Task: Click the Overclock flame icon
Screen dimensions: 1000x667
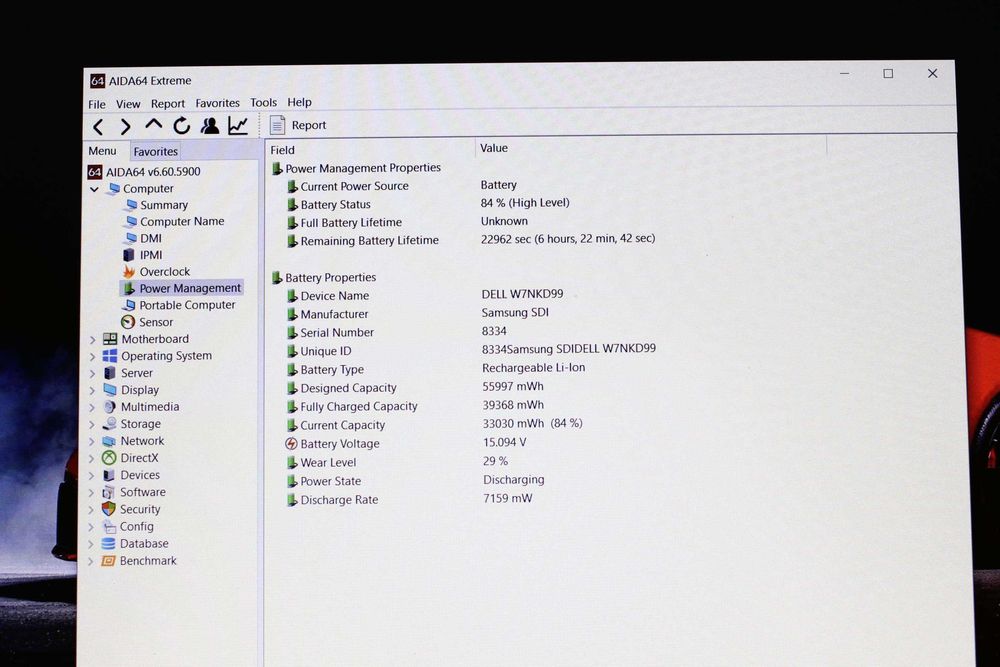Action: point(129,272)
